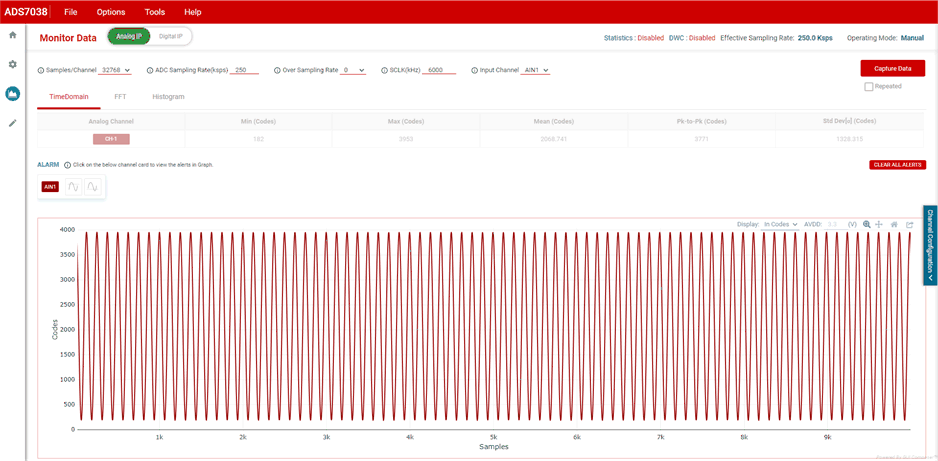Expand the Input Channel AIN1 dropdown
This screenshot has height=461, width=938.
(x=536, y=71)
